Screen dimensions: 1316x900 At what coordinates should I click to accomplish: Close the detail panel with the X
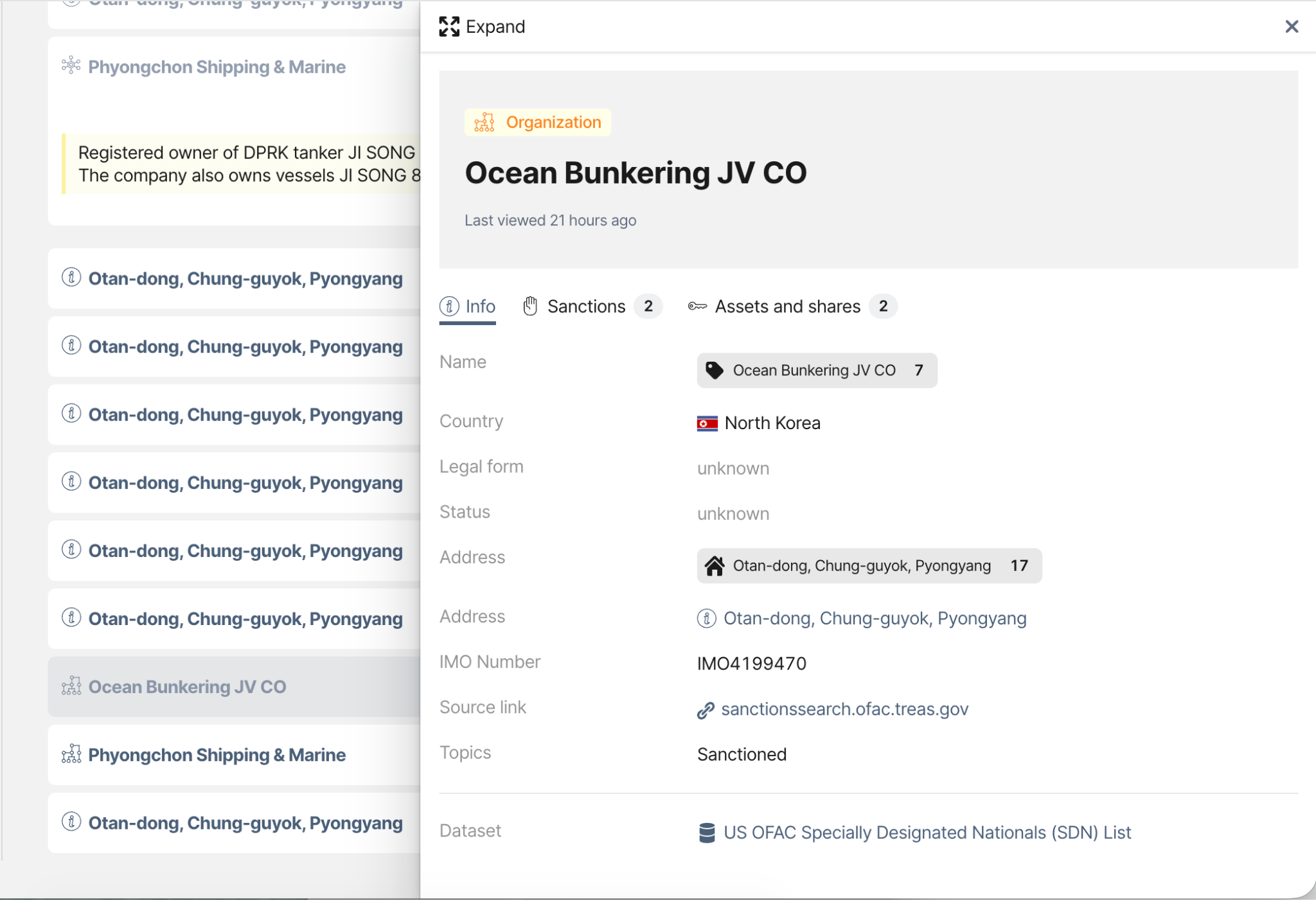(x=1292, y=26)
